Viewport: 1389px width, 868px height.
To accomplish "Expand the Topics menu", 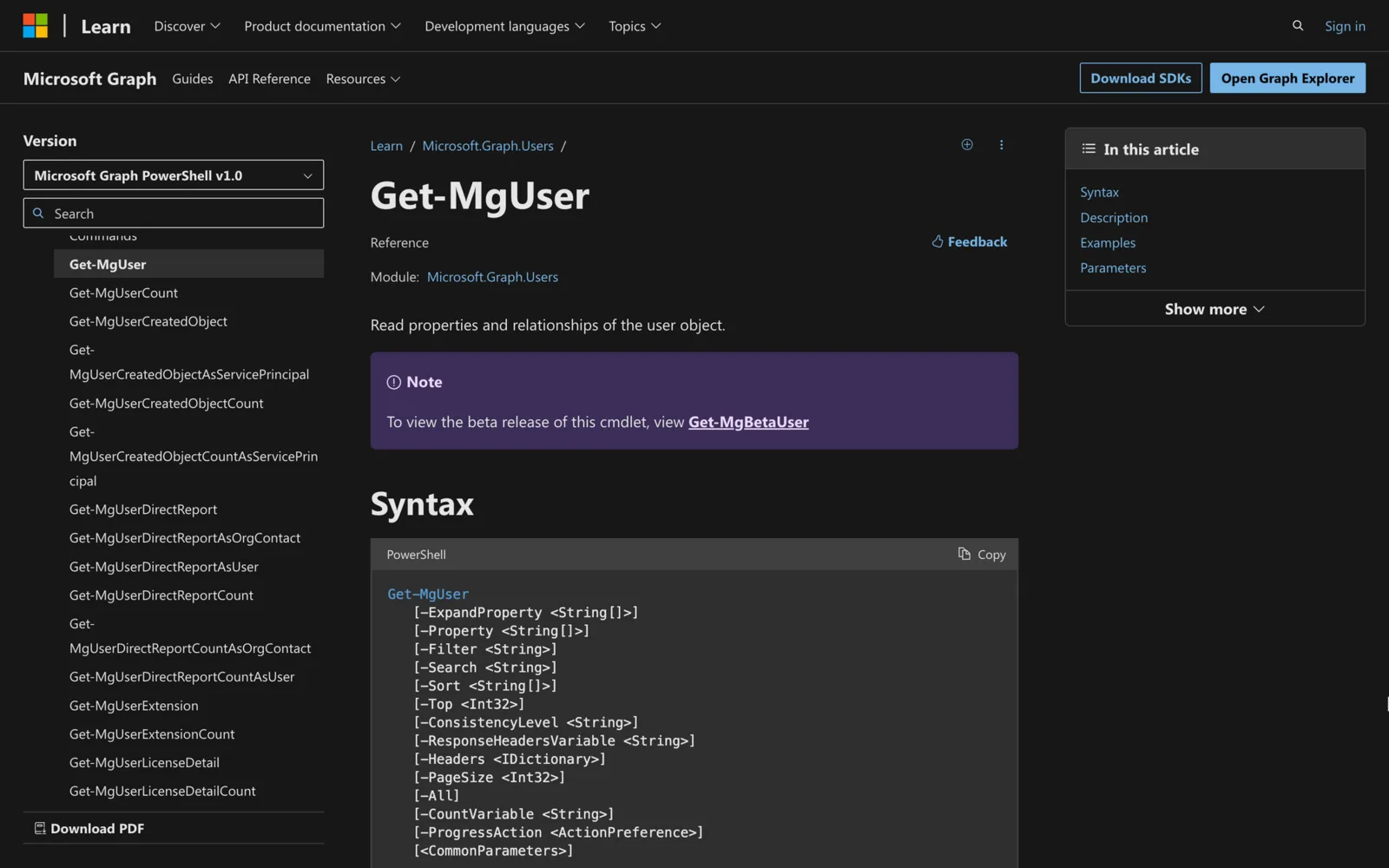I will tap(635, 26).
